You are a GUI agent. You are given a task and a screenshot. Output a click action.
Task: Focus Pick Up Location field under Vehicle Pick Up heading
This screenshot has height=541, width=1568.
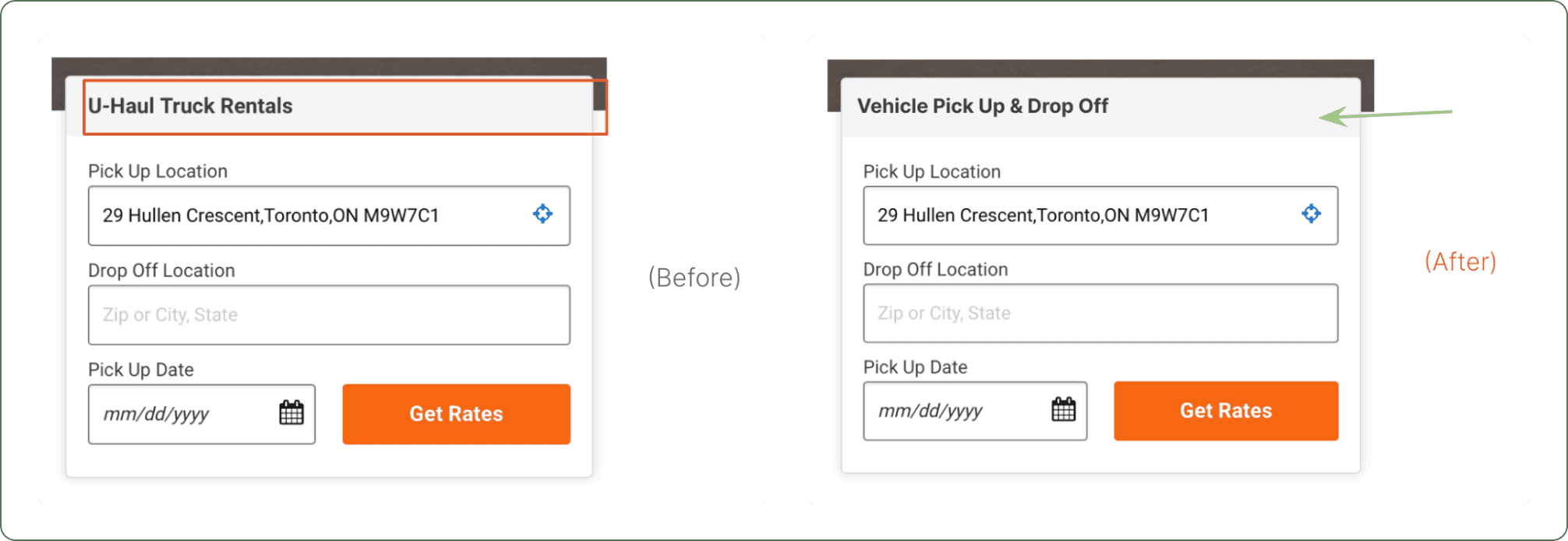(1100, 215)
